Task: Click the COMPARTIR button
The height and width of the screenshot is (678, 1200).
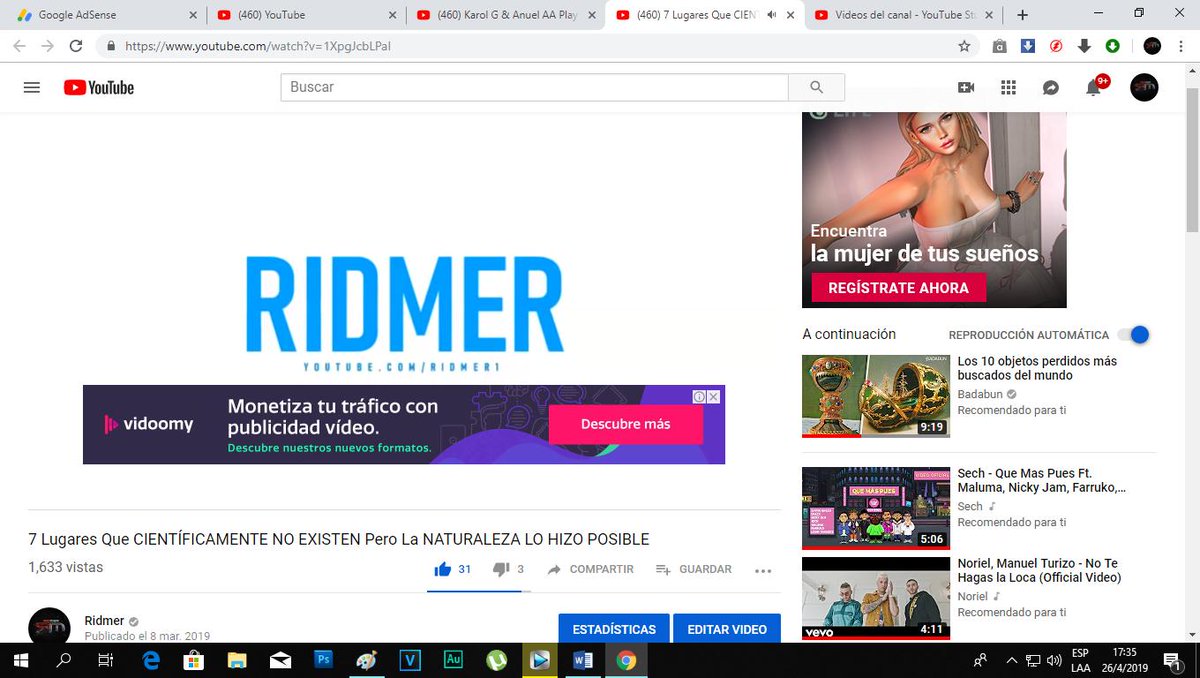Action: 590,569
